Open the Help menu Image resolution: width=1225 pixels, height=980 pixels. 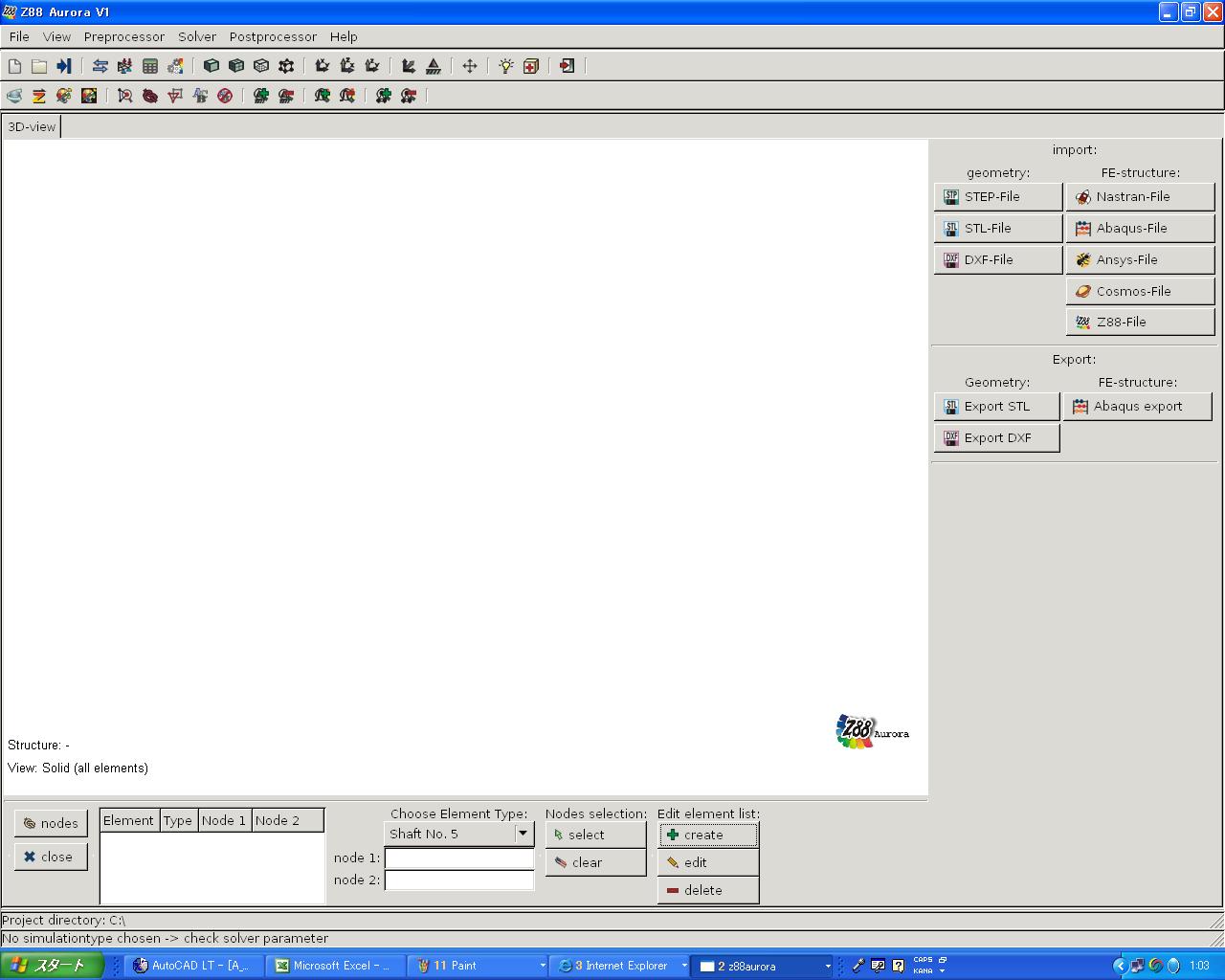344,36
